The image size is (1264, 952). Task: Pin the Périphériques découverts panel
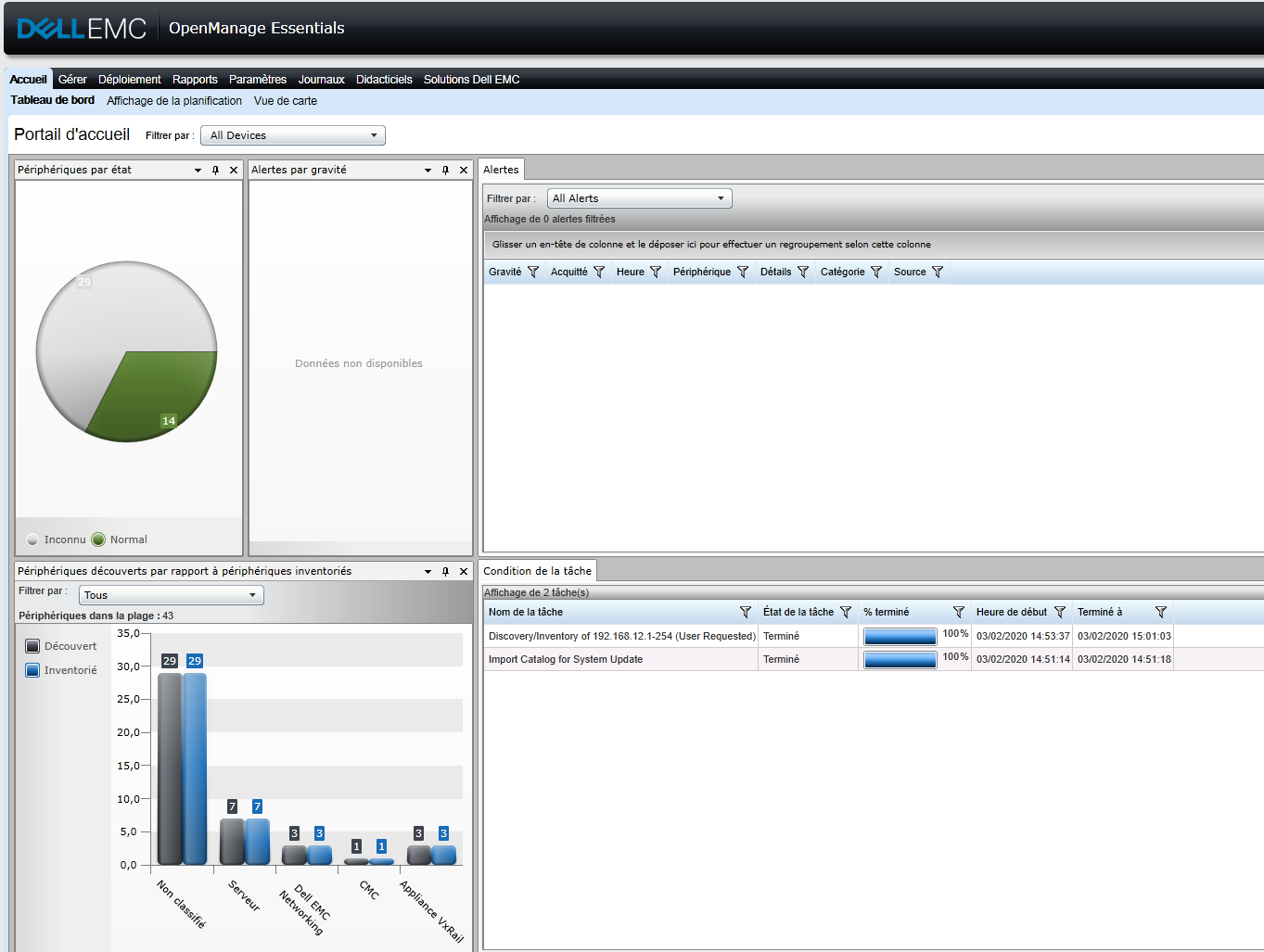click(446, 571)
